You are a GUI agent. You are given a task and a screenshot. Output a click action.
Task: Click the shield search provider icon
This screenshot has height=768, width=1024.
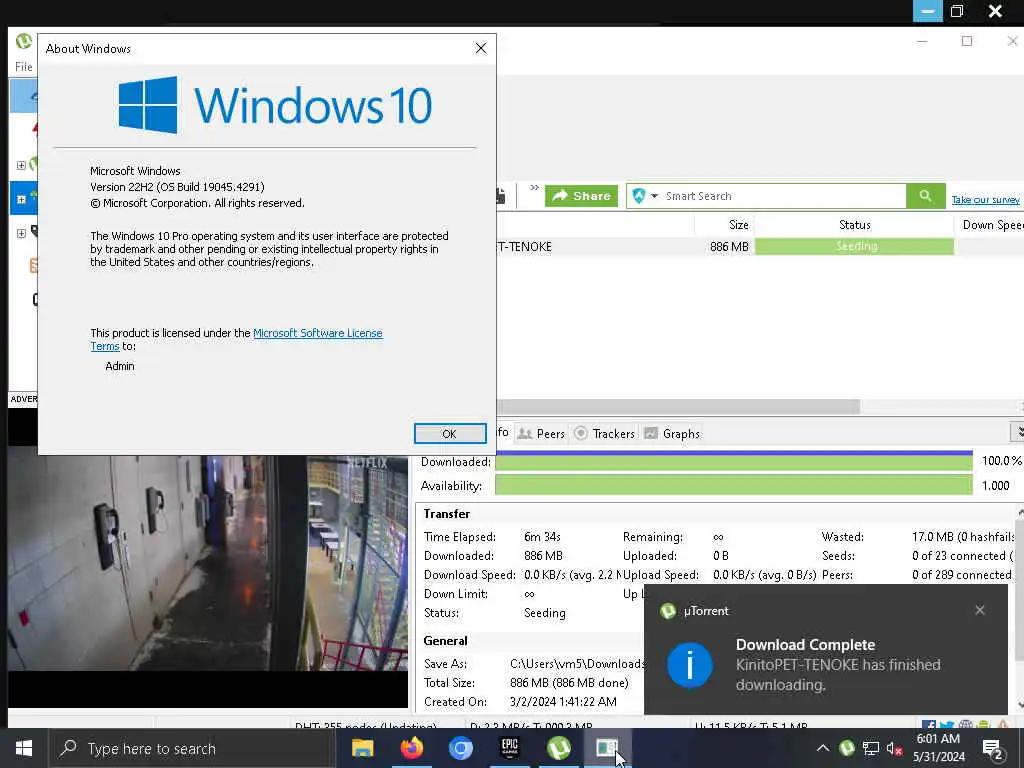pos(639,196)
